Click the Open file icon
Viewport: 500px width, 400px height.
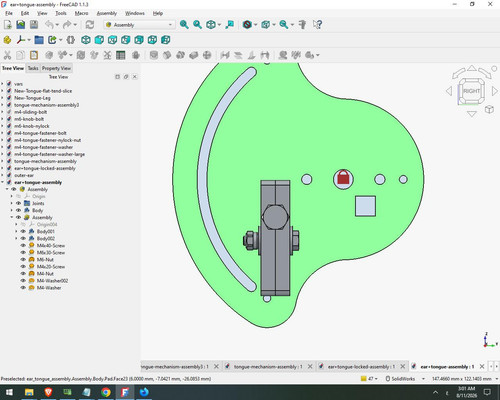click(x=21, y=25)
